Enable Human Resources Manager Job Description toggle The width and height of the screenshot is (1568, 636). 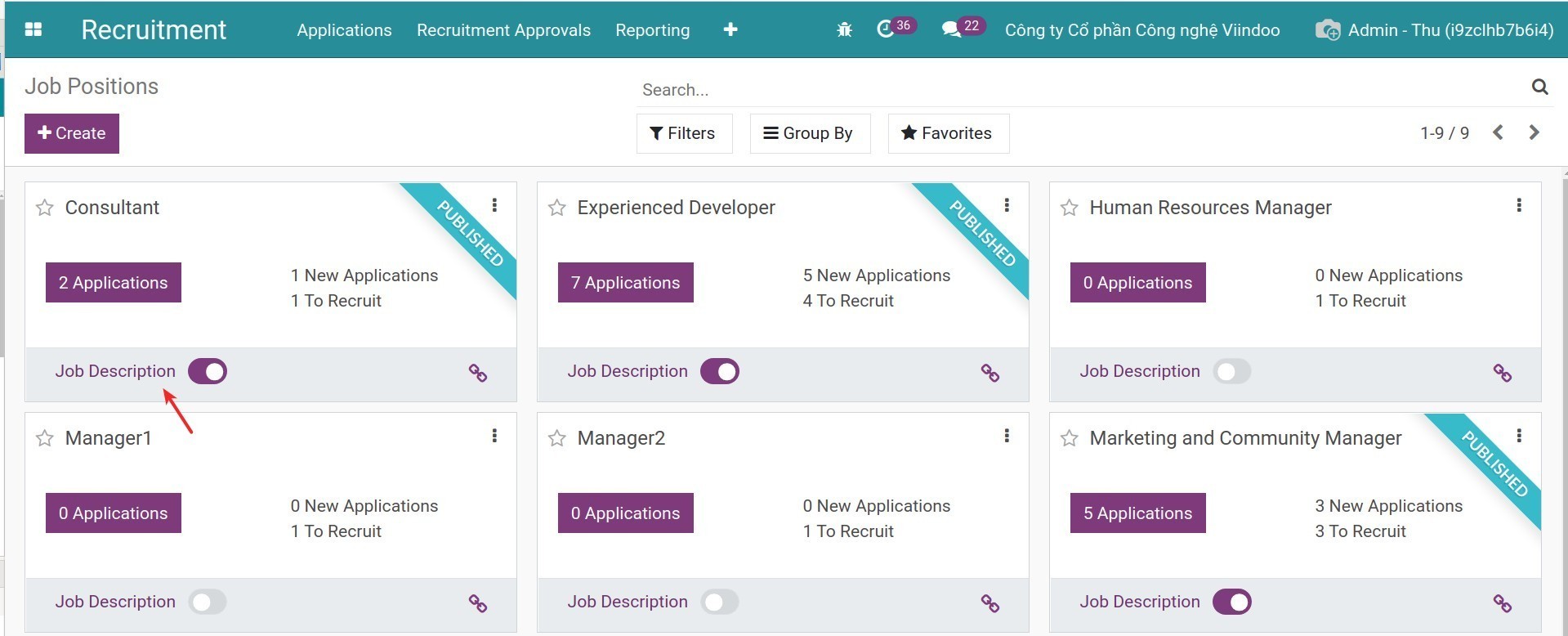(x=1231, y=372)
